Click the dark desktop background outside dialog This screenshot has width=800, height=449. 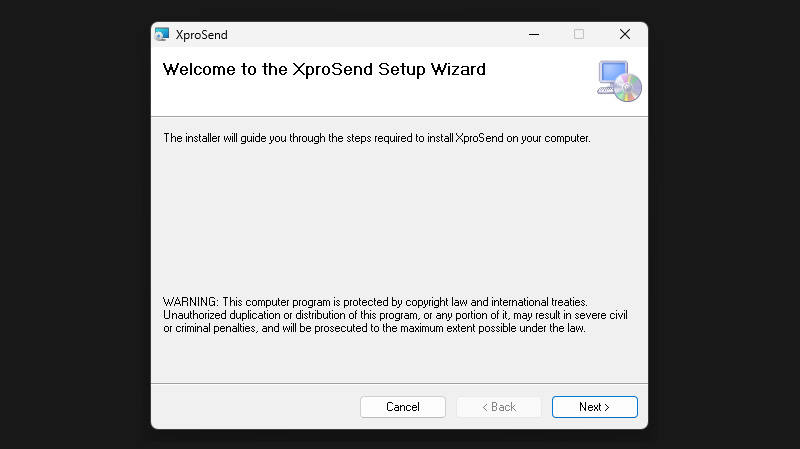coord(70,220)
